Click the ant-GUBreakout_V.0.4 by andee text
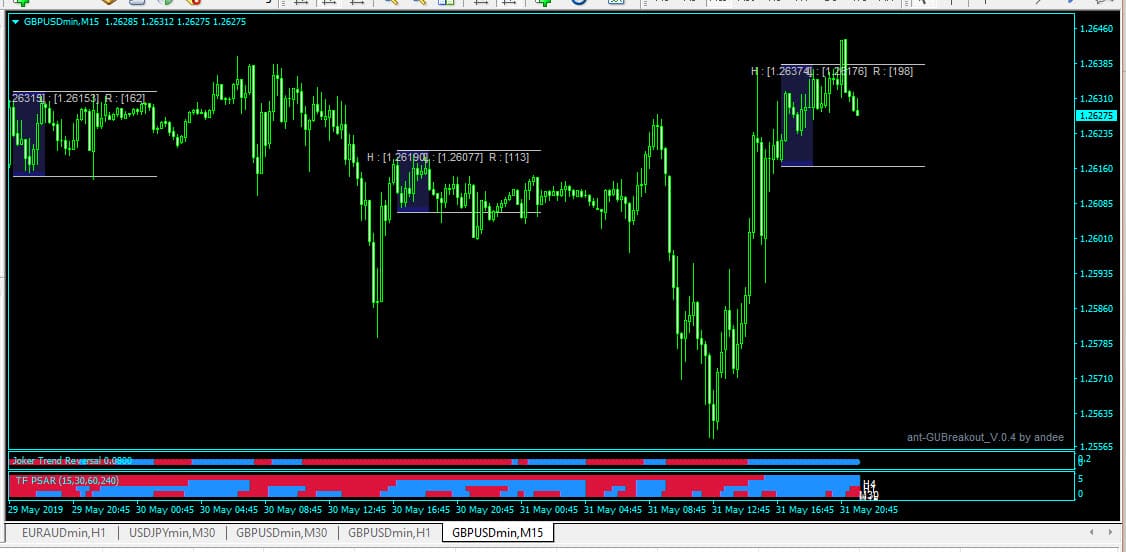 coord(985,437)
